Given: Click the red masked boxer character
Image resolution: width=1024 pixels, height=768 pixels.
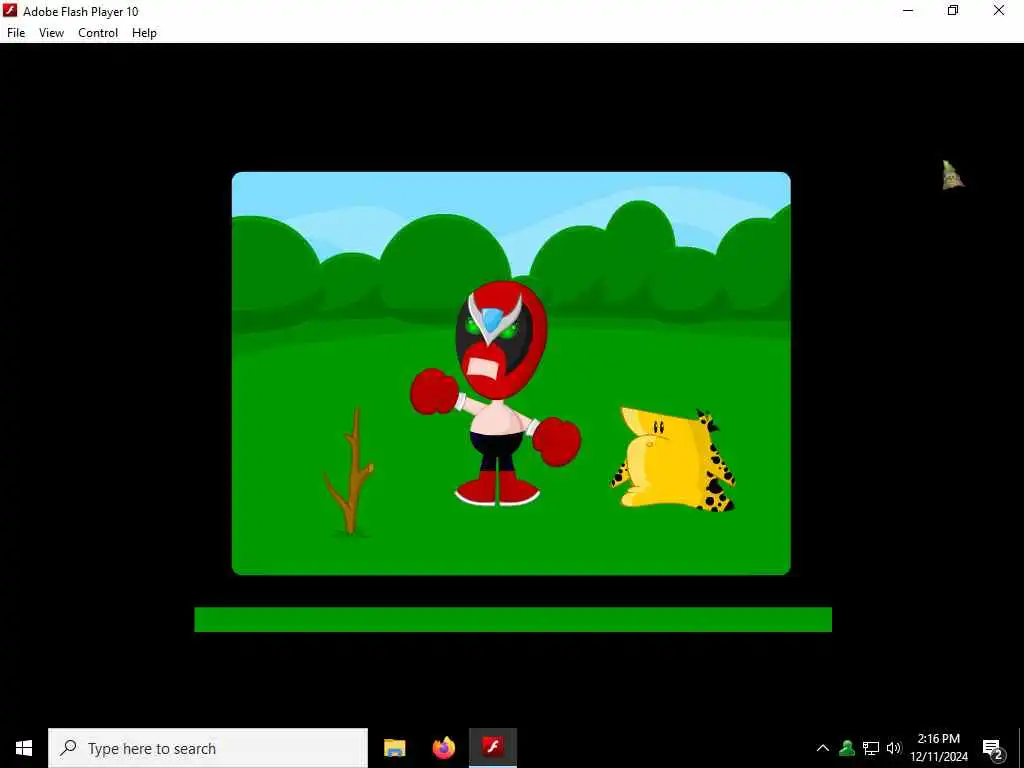Looking at the screenshot, I should 496,394.
